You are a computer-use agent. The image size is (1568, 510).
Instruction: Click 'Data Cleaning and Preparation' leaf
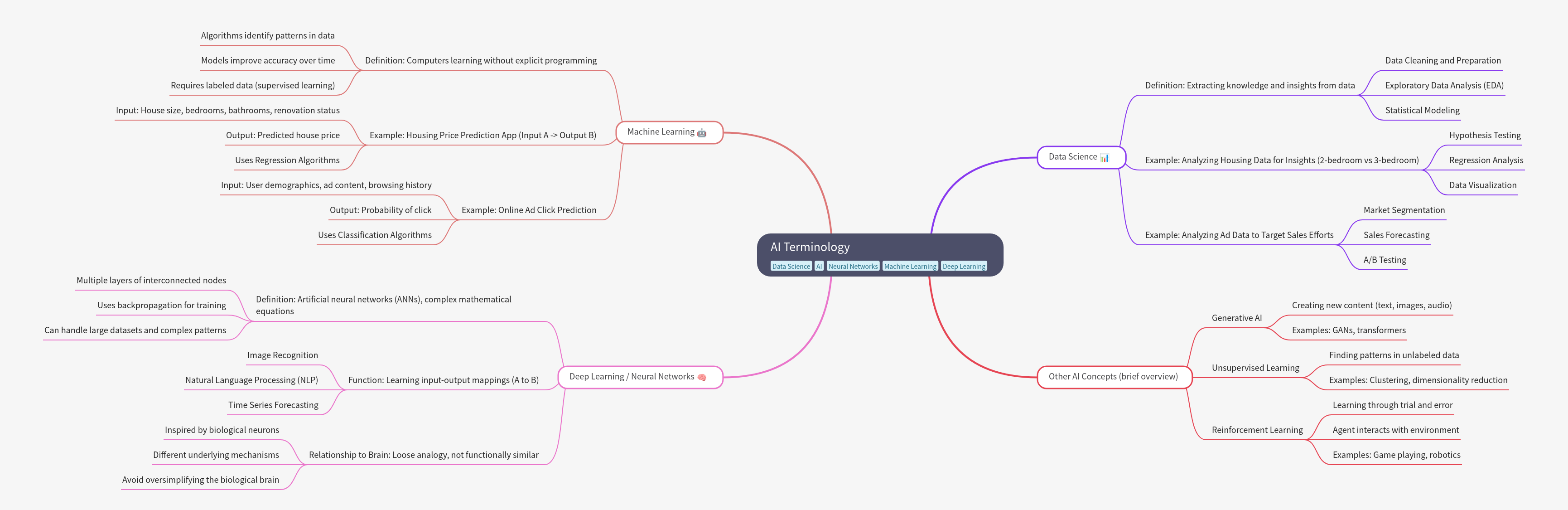[1443, 60]
